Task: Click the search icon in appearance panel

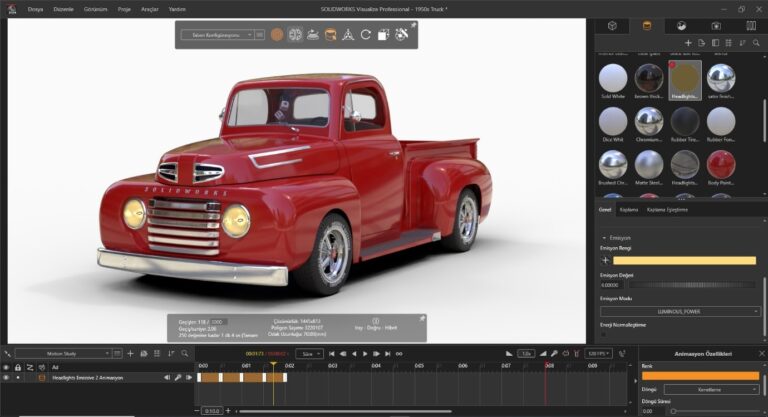Action: 755,43
